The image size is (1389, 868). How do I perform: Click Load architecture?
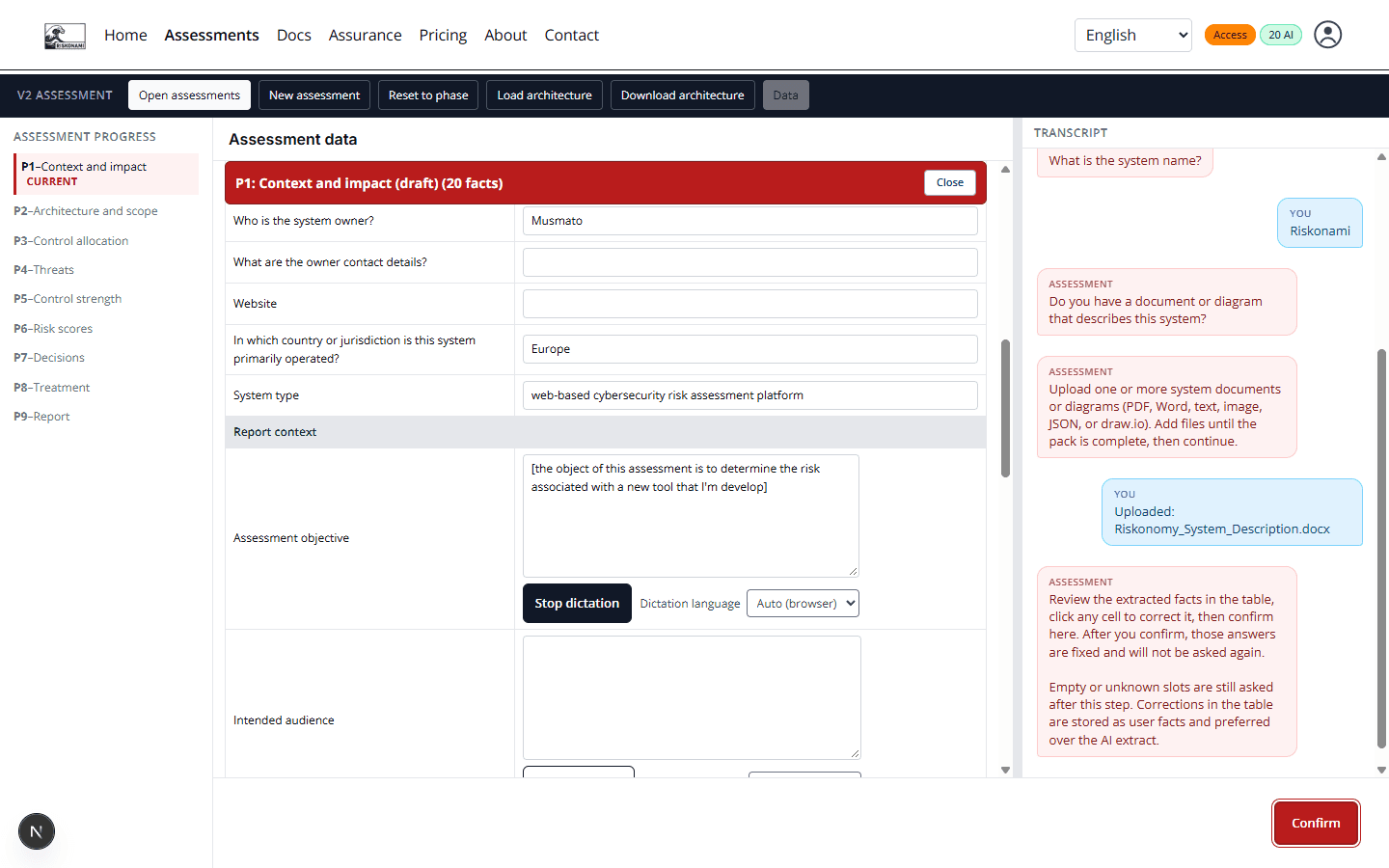point(544,95)
